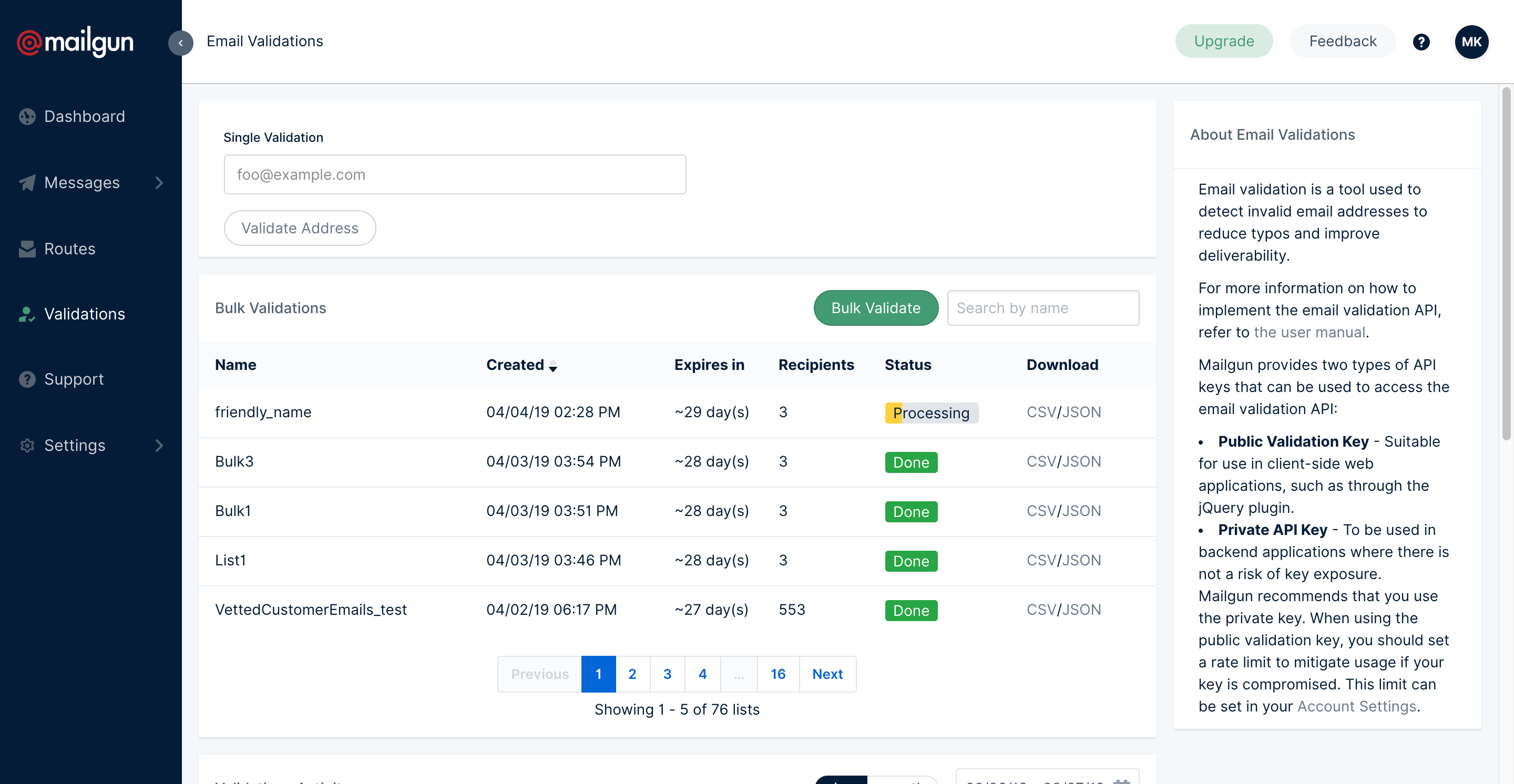Click the MK avatar circle

pyautogui.click(x=1472, y=41)
